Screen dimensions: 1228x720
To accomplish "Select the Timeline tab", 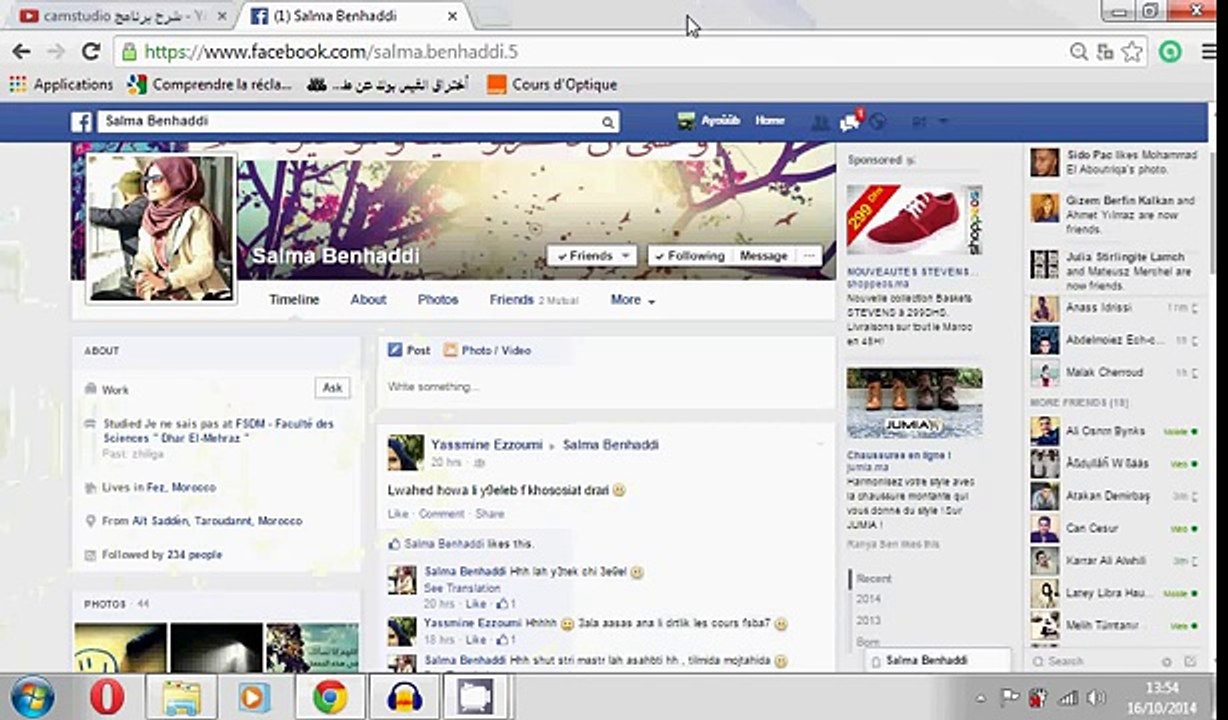I will click(x=294, y=300).
